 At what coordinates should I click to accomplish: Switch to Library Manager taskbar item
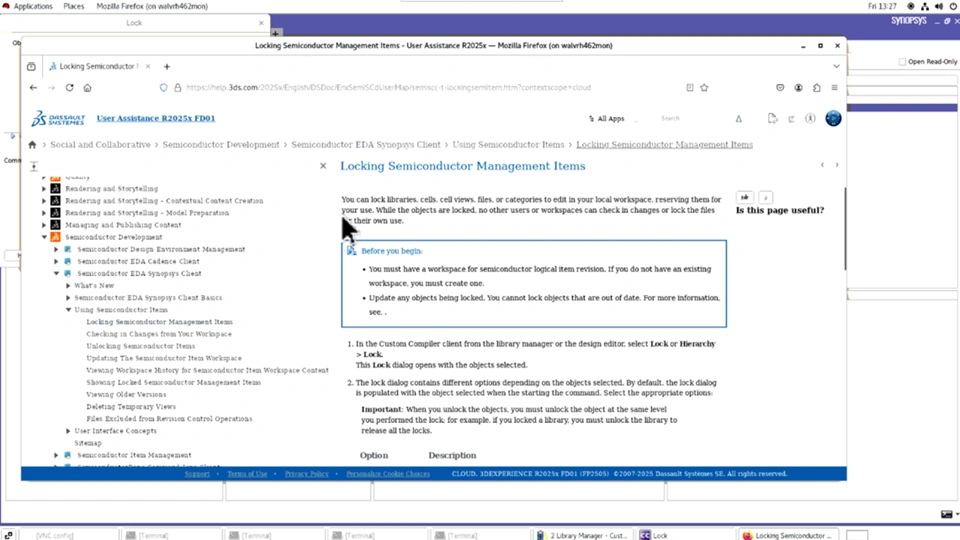point(583,535)
